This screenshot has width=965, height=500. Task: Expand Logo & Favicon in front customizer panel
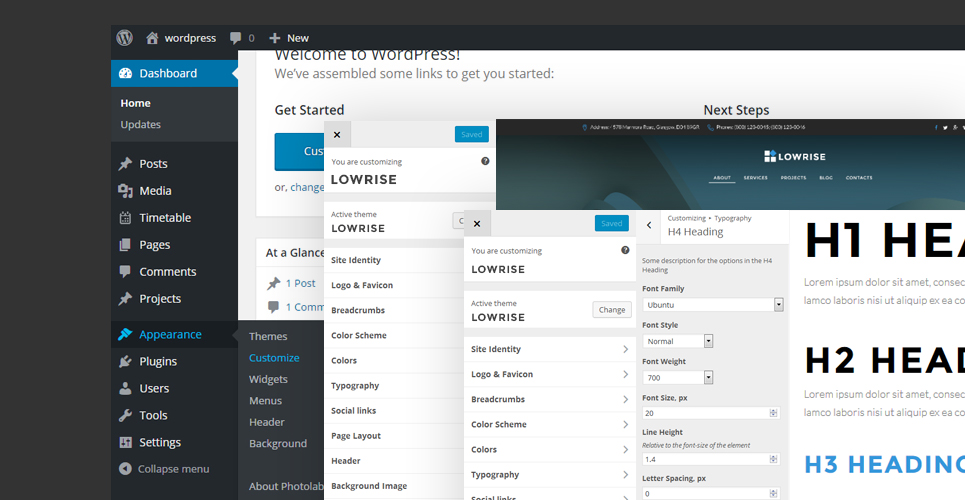coord(550,374)
